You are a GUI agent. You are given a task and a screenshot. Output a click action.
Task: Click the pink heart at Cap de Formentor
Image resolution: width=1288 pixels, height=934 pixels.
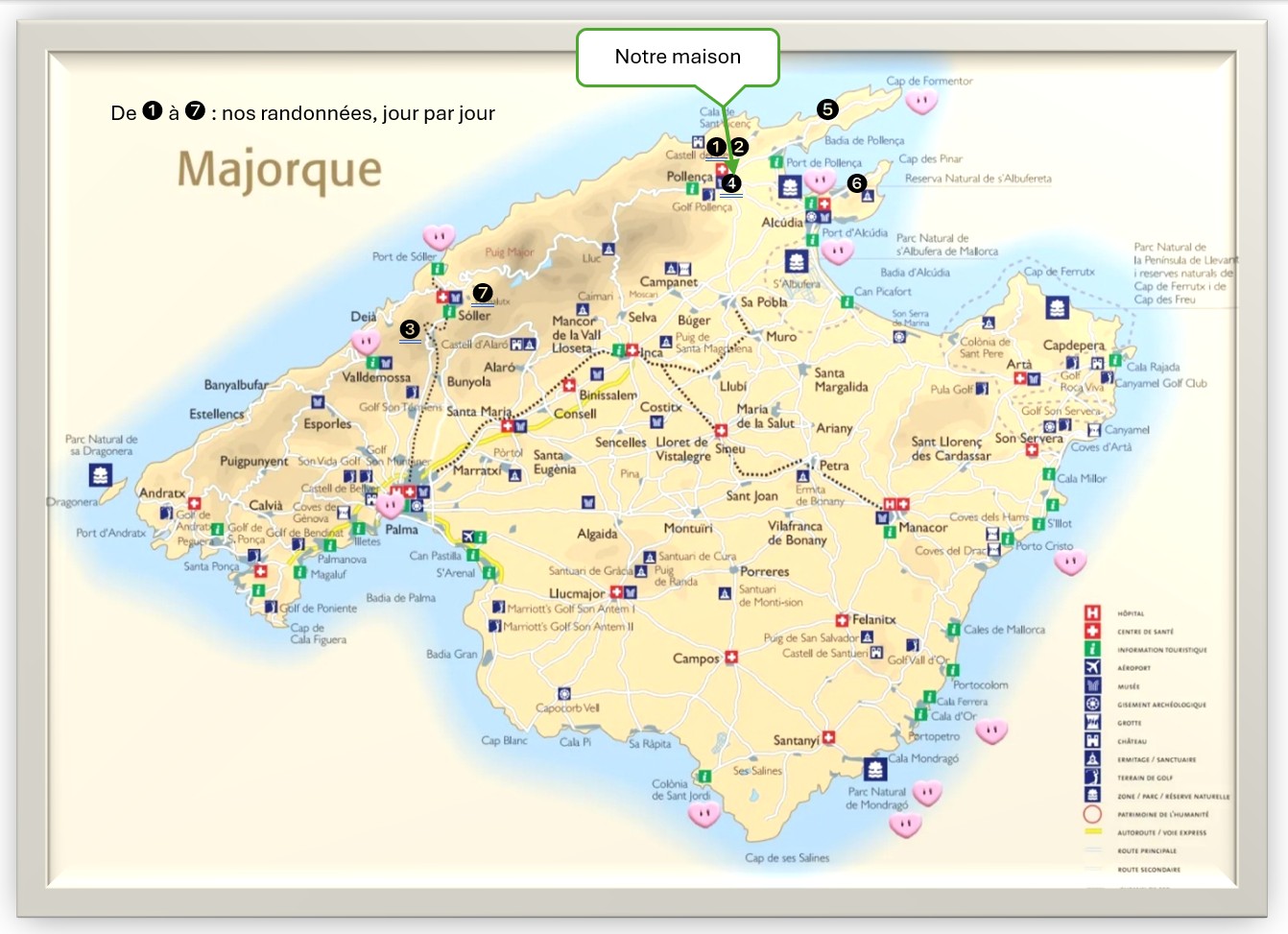(921, 101)
